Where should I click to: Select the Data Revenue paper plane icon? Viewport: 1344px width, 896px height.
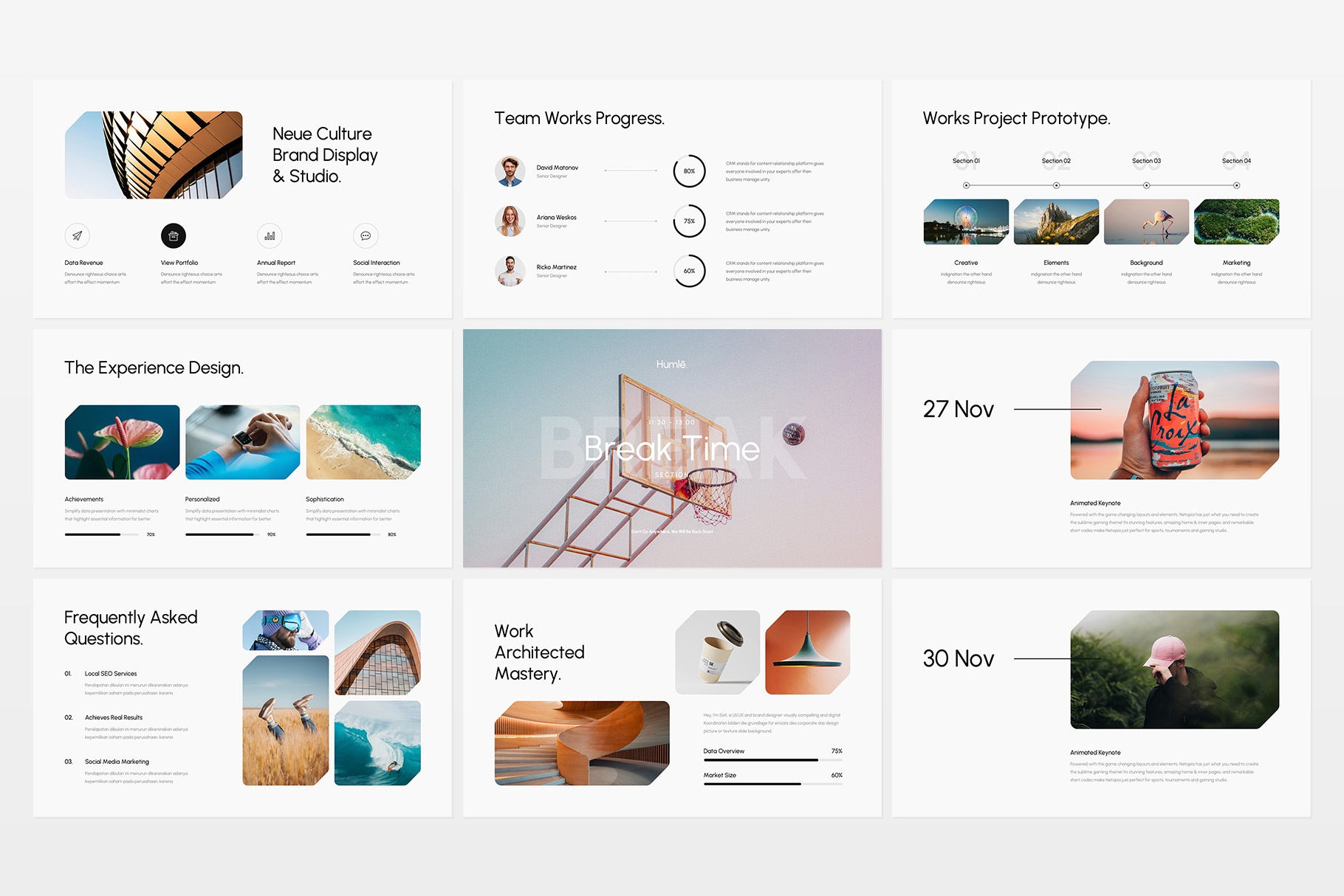[x=78, y=237]
